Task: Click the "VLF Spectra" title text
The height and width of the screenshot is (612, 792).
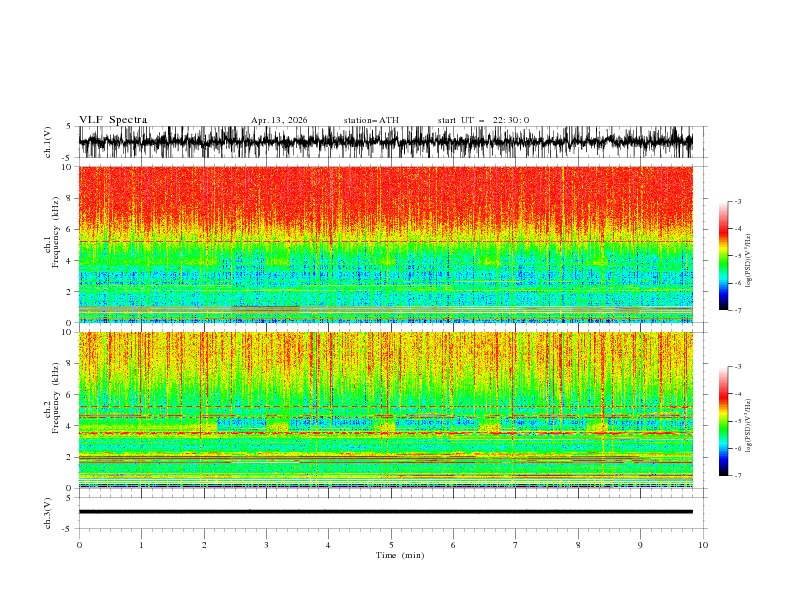Action: coord(113,120)
